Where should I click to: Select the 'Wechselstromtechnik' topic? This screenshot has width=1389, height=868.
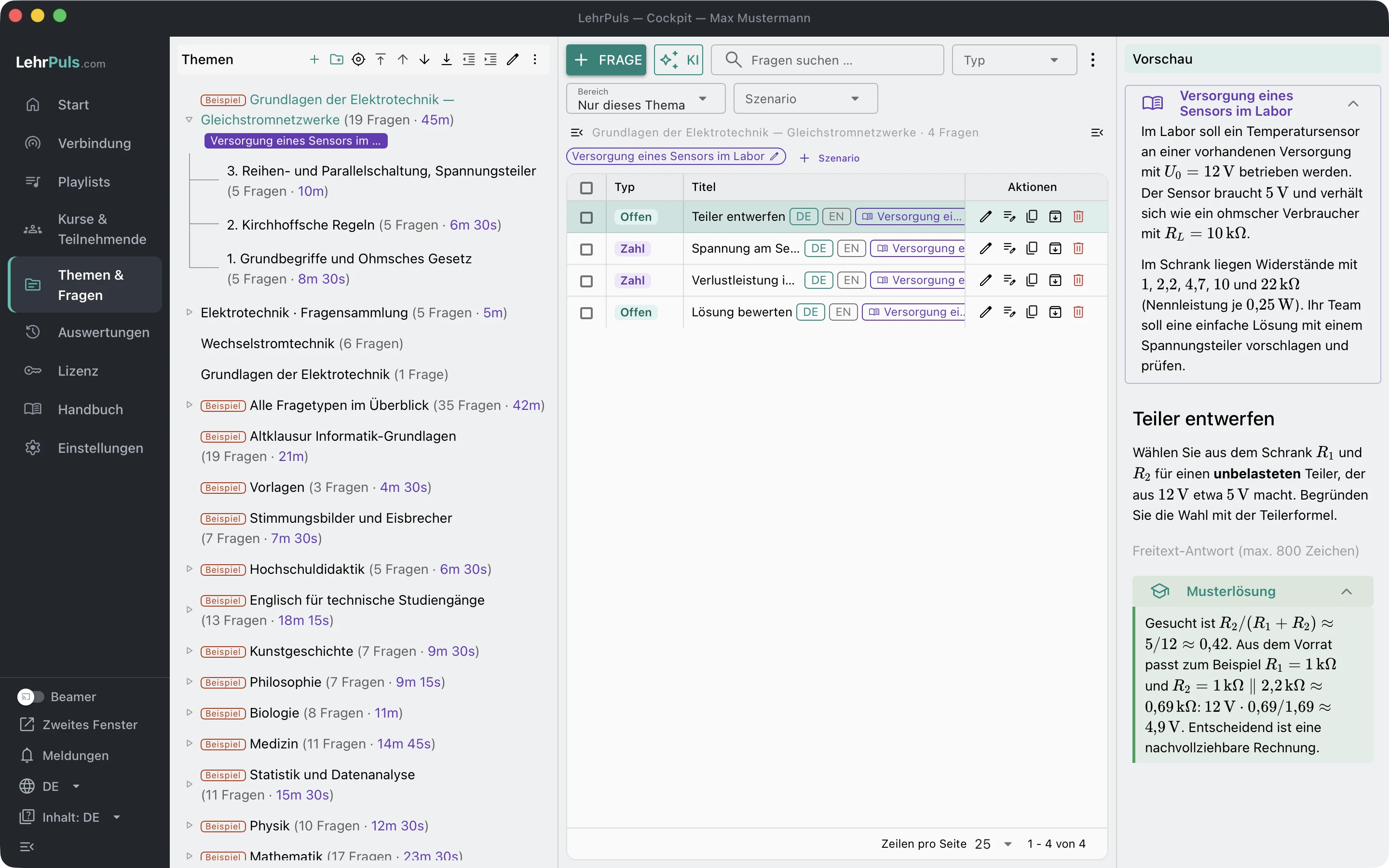click(x=268, y=343)
